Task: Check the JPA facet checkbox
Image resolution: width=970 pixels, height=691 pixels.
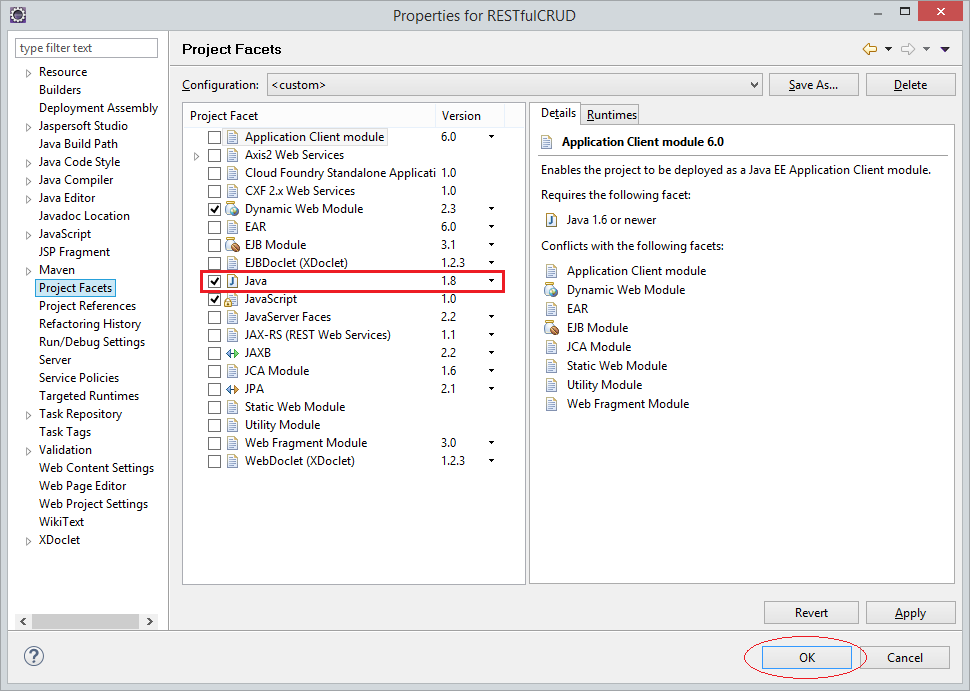Action: [x=214, y=389]
